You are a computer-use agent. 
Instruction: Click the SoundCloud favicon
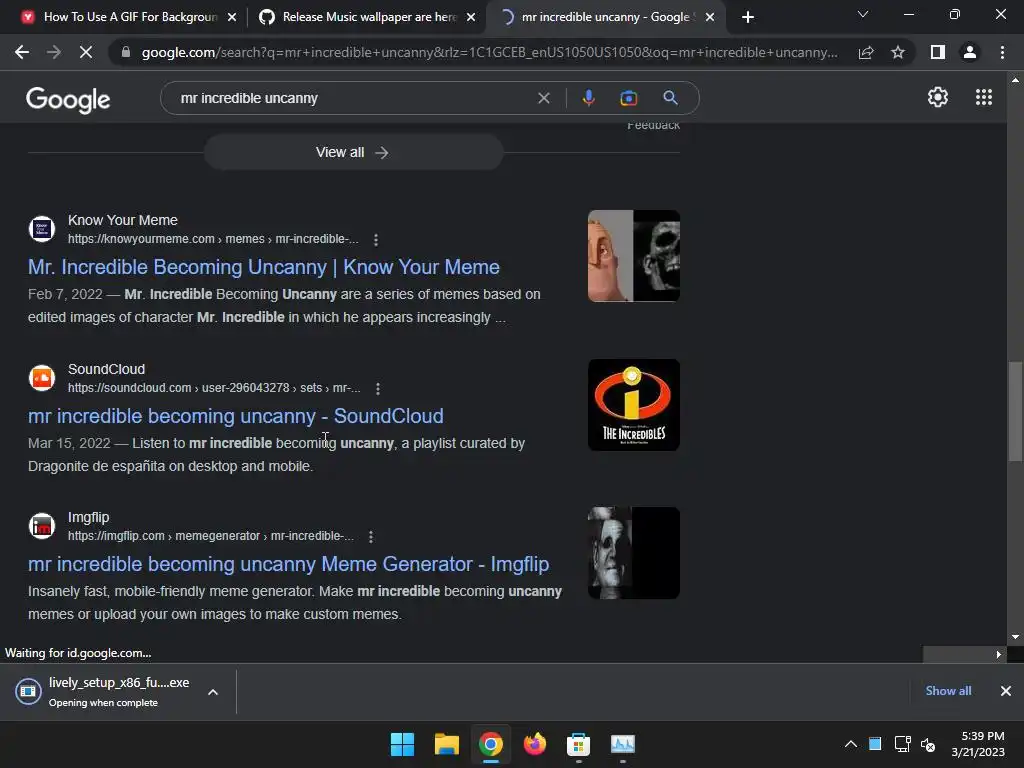[42, 377]
